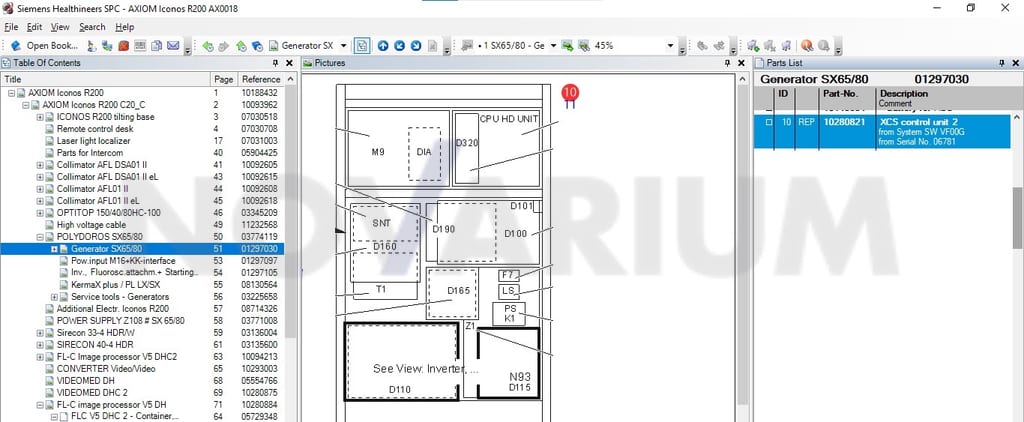This screenshot has height=422, width=1024.
Task: Tick the checkbox for part ID 10
Action: click(769, 122)
